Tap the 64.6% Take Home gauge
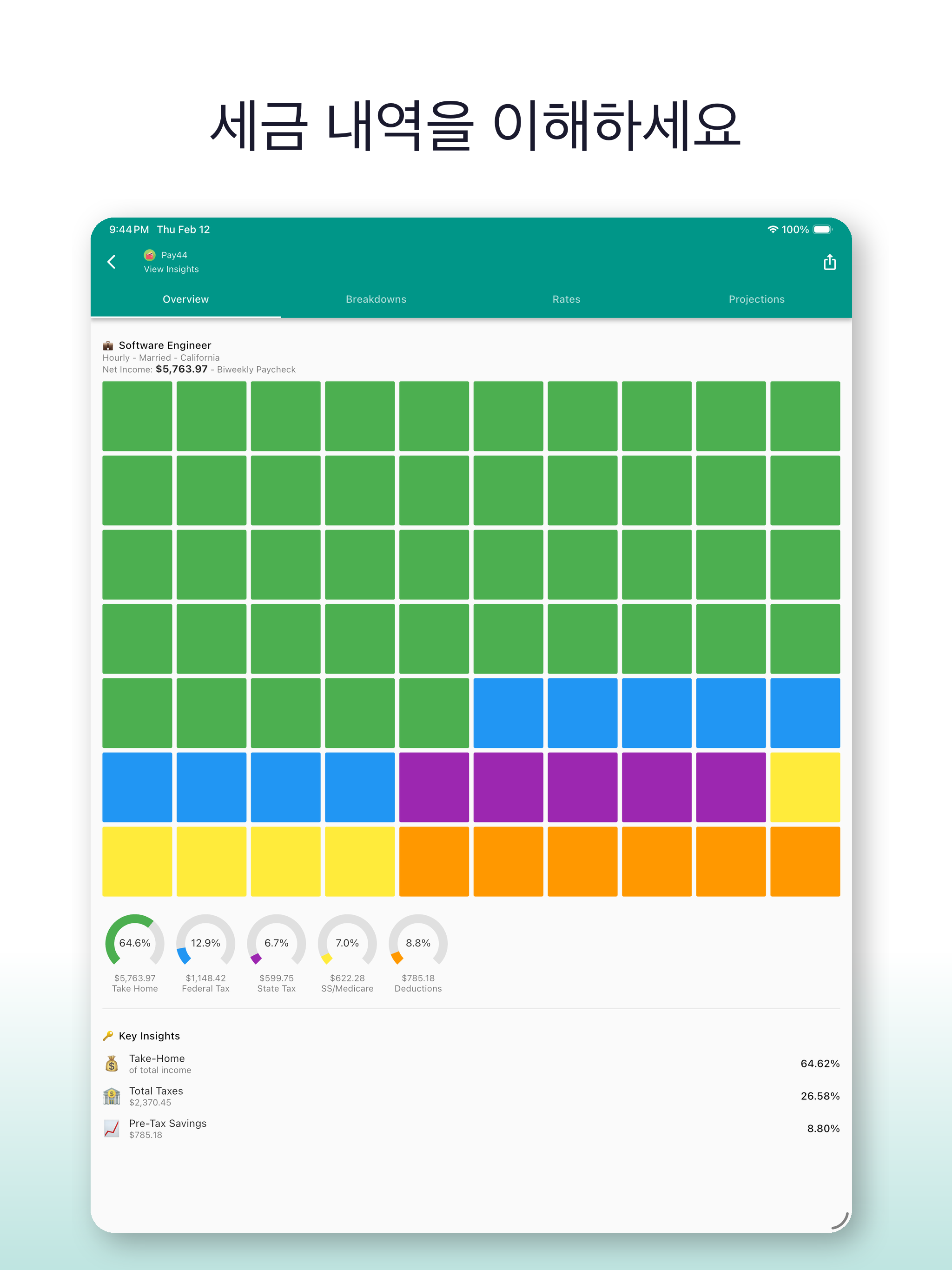The image size is (952, 1270). pyautogui.click(x=135, y=943)
